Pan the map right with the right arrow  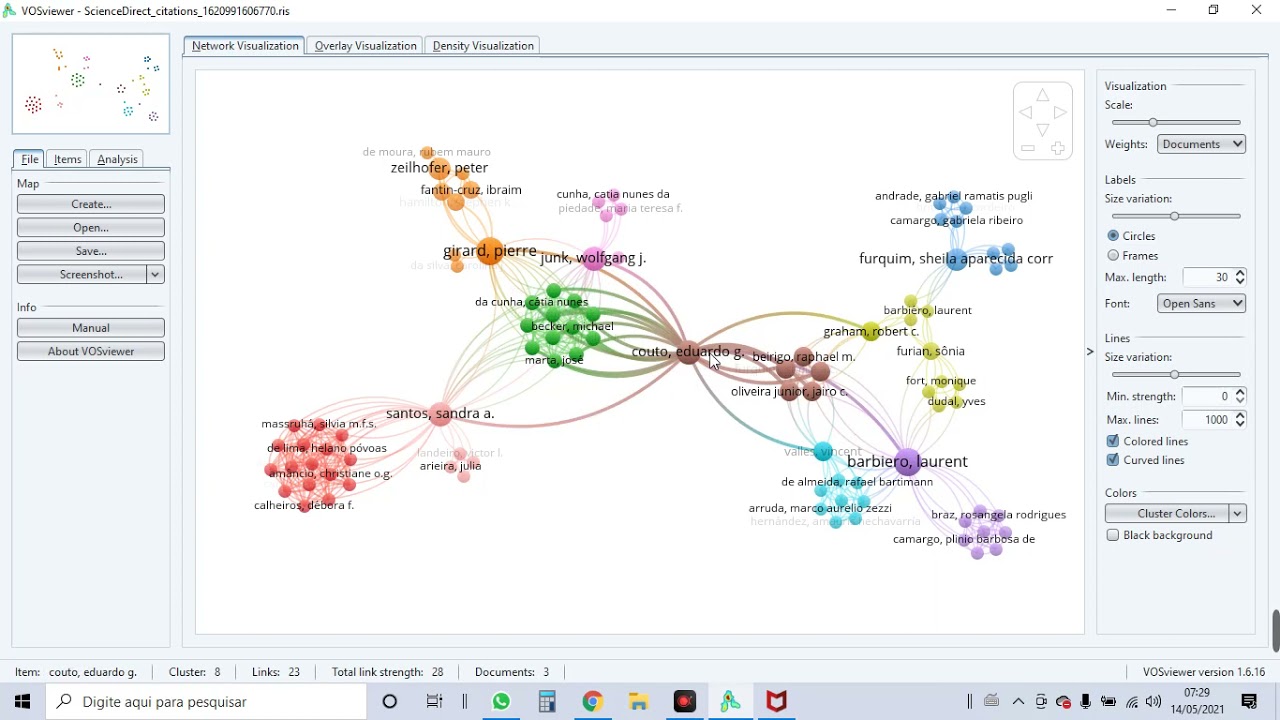[1060, 113]
